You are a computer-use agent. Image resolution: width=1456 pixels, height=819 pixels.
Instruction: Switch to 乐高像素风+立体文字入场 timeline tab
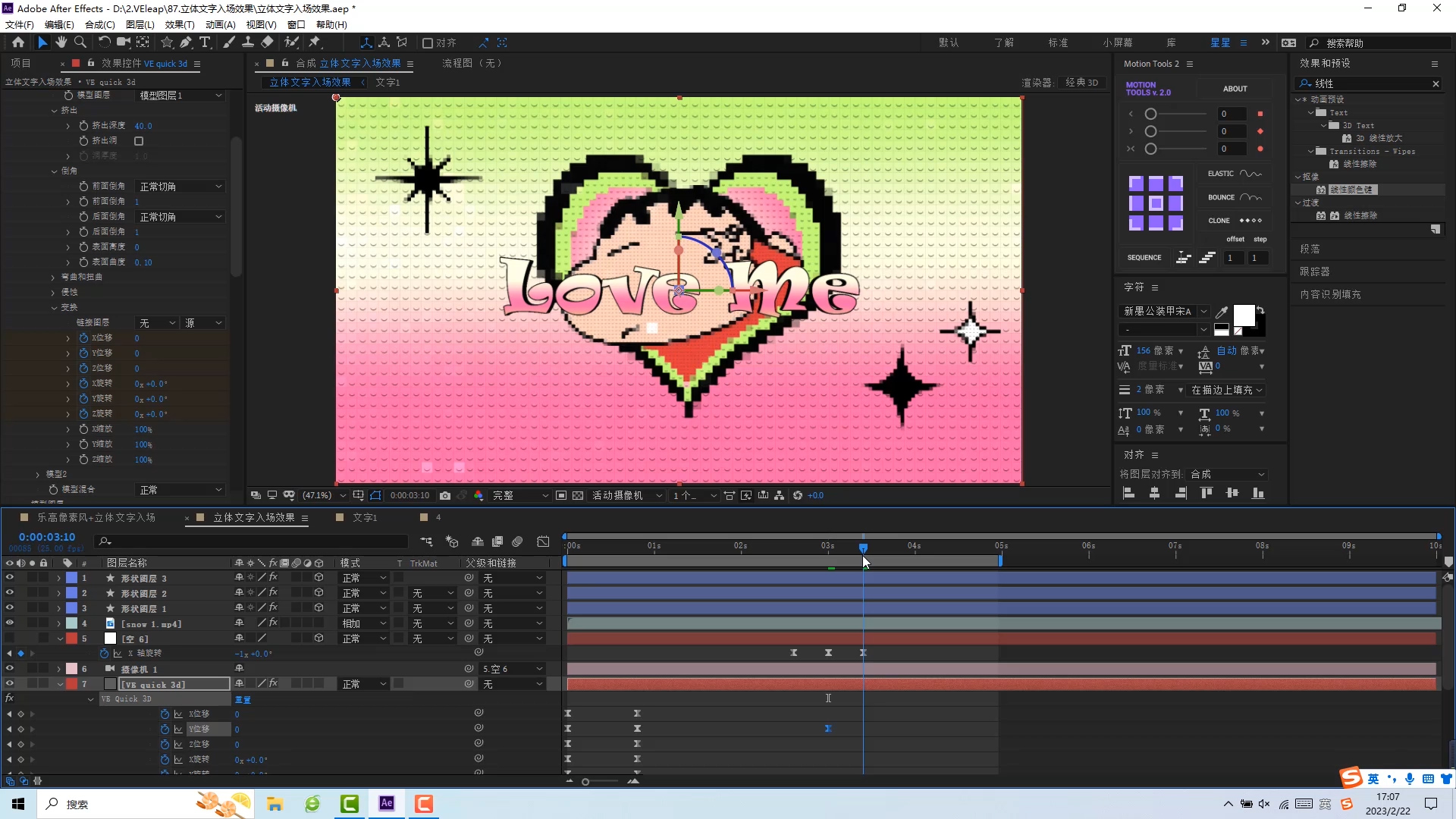pos(96,518)
